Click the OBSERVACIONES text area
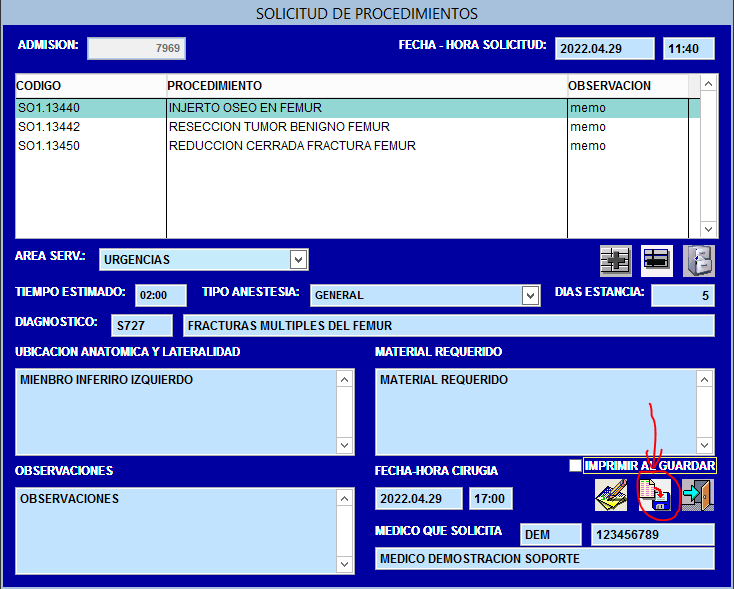The width and height of the screenshot is (734, 589). click(176, 531)
